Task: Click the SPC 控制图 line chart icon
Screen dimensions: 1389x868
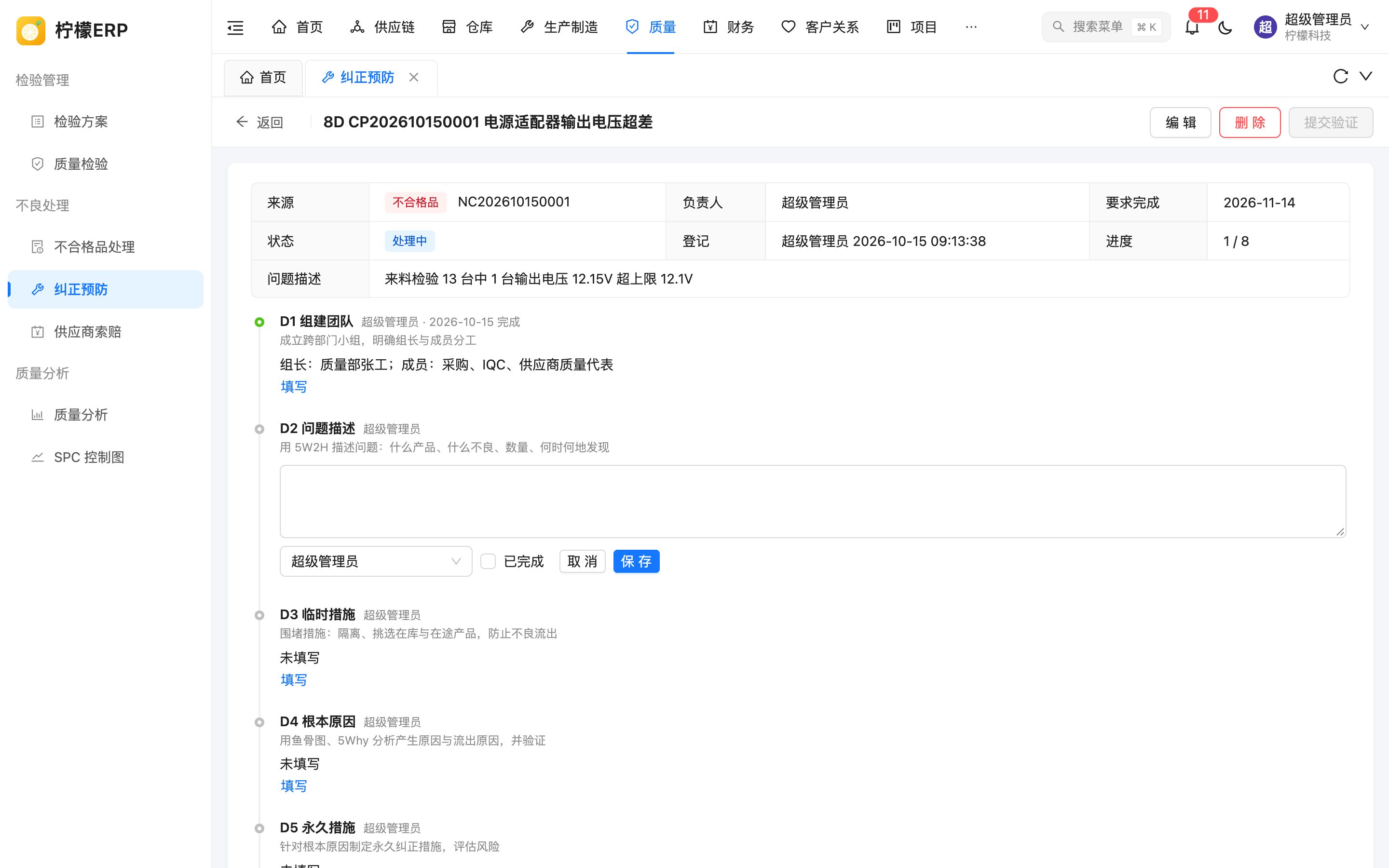Action: (37, 457)
